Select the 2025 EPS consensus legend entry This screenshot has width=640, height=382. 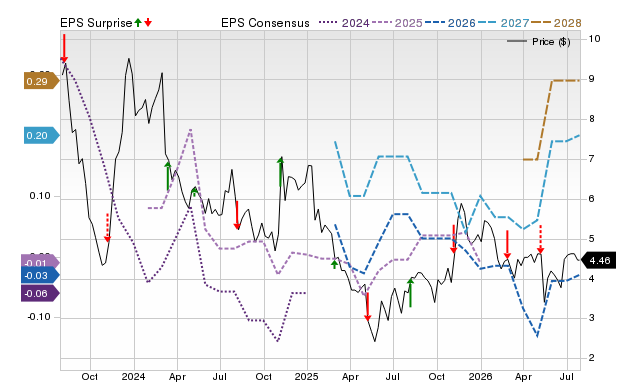pyautogui.click(x=396, y=23)
